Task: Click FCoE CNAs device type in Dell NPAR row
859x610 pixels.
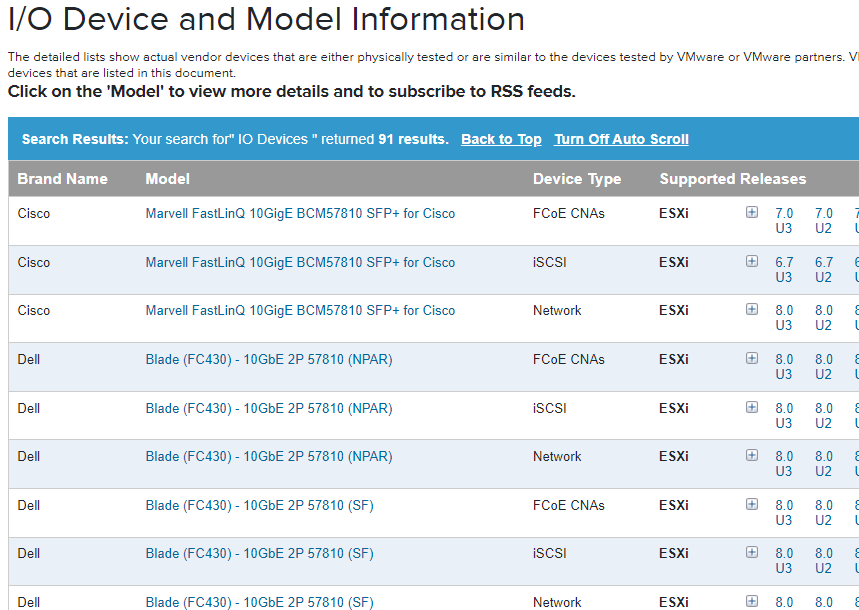Action: point(569,360)
